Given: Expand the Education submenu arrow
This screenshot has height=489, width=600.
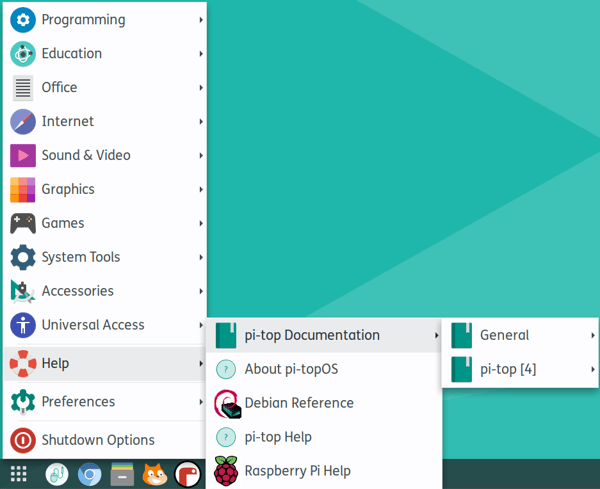Looking at the screenshot, I should (x=201, y=54).
